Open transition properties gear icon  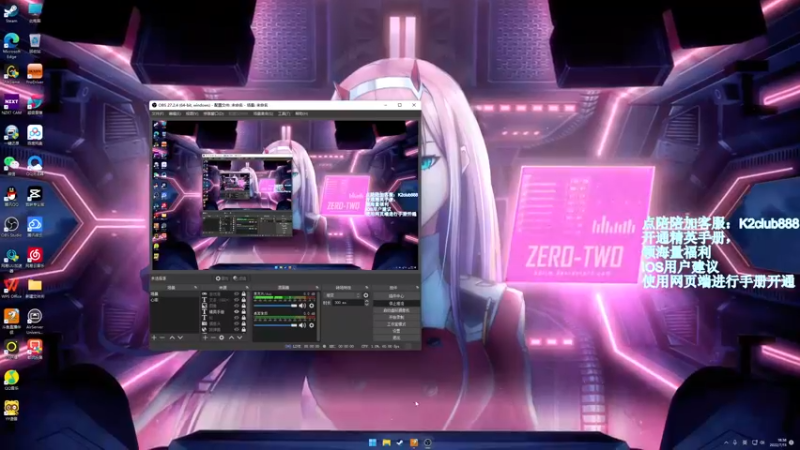pyautogui.click(x=366, y=295)
